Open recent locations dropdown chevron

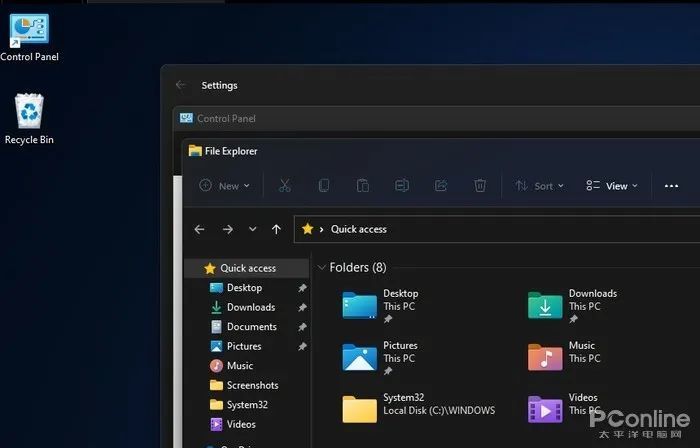pyautogui.click(x=252, y=229)
